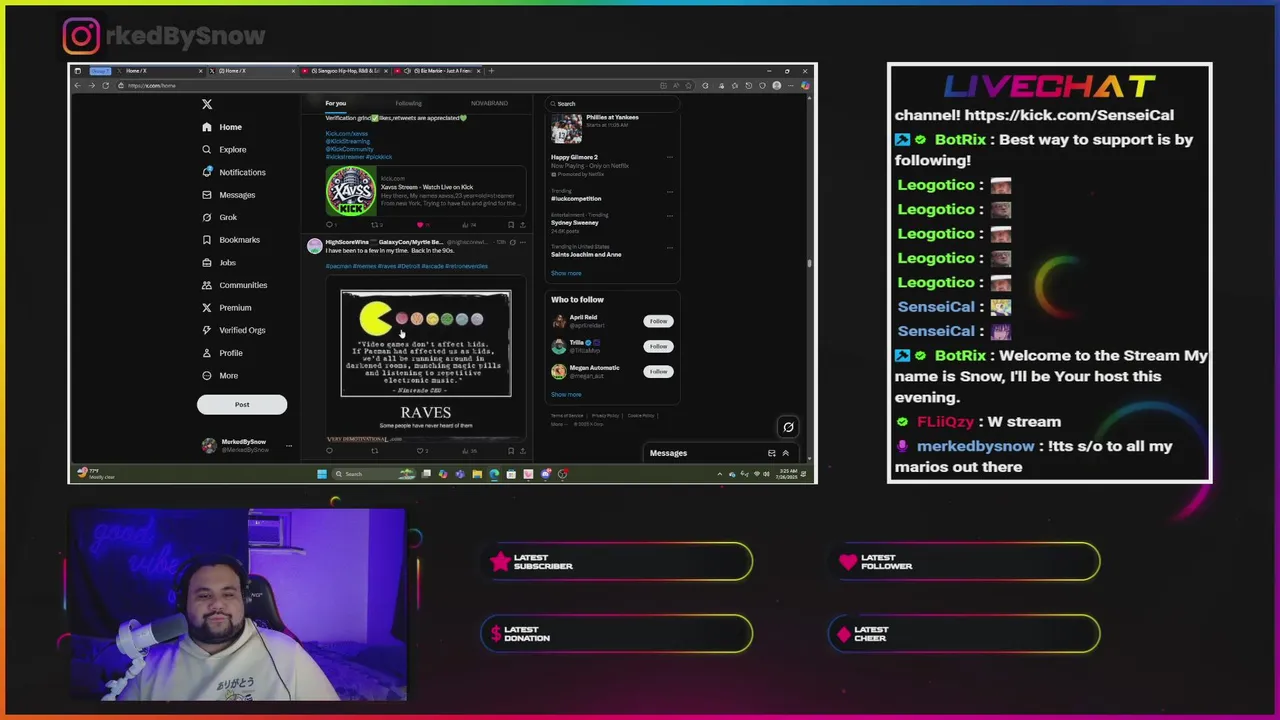Open Bookmarks in the X sidebar

click(x=230, y=240)
